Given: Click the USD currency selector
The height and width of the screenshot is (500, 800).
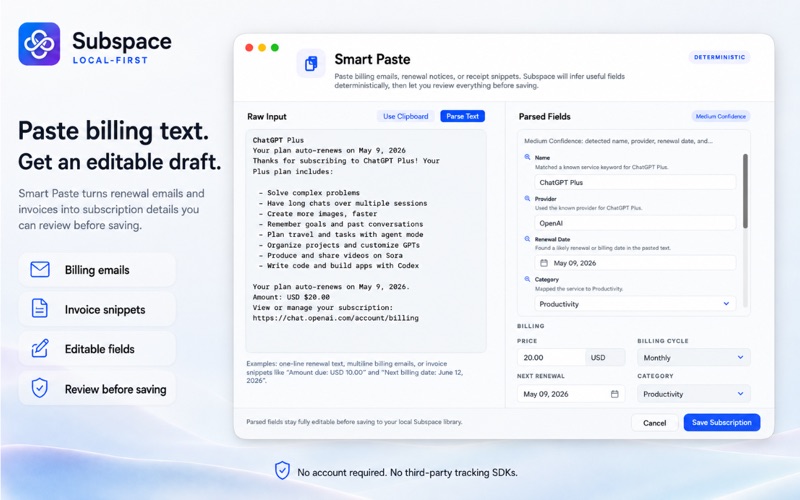Looking at the screenshot, I should click(x=605, y=358).
